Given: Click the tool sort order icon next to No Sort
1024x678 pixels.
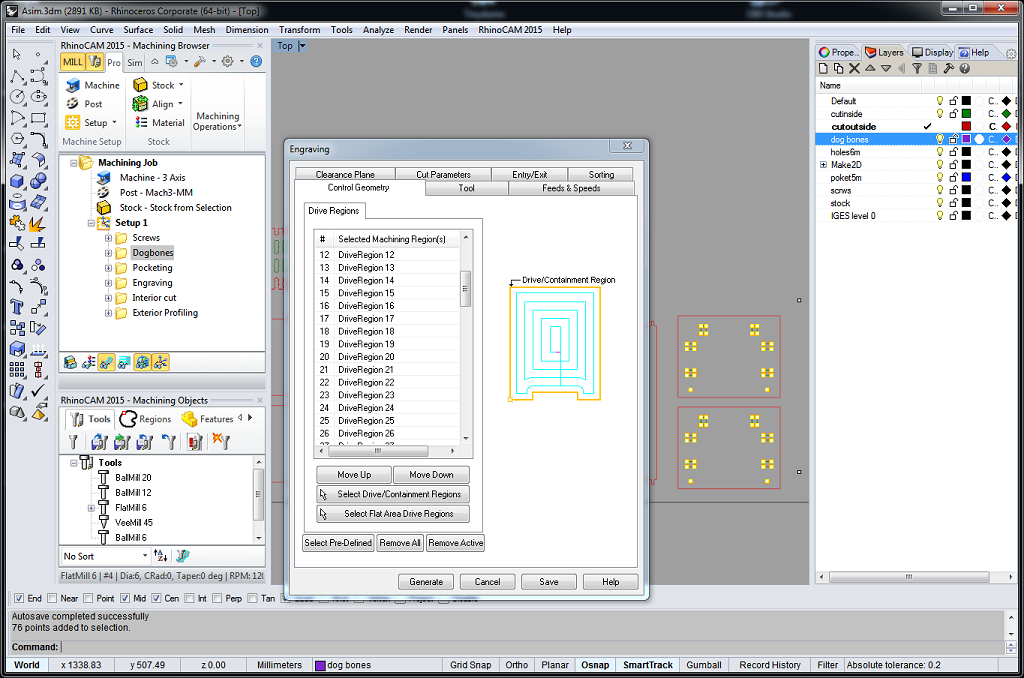Looking at the screenshot, I should 161,556.
